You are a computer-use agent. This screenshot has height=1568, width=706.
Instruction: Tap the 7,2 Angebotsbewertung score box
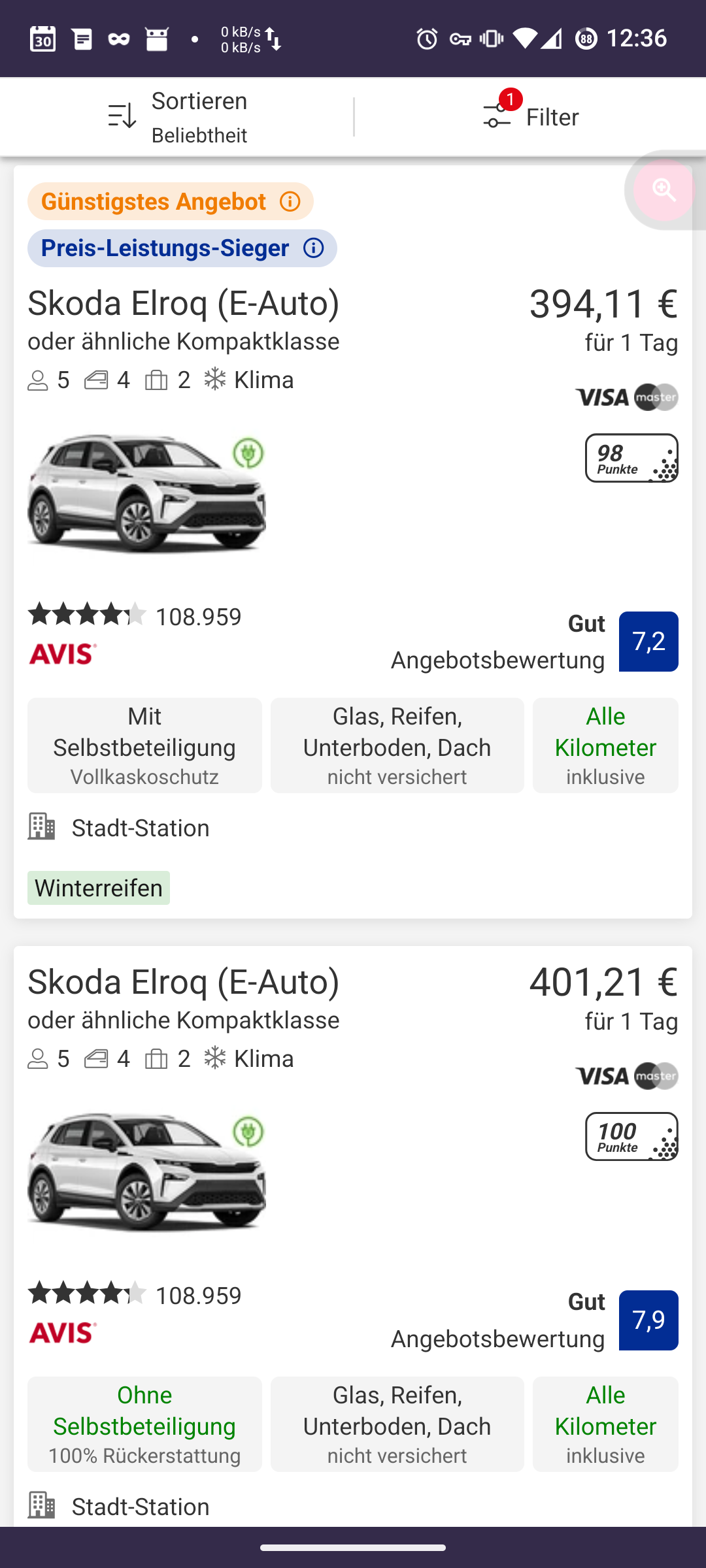click(648, 642)
